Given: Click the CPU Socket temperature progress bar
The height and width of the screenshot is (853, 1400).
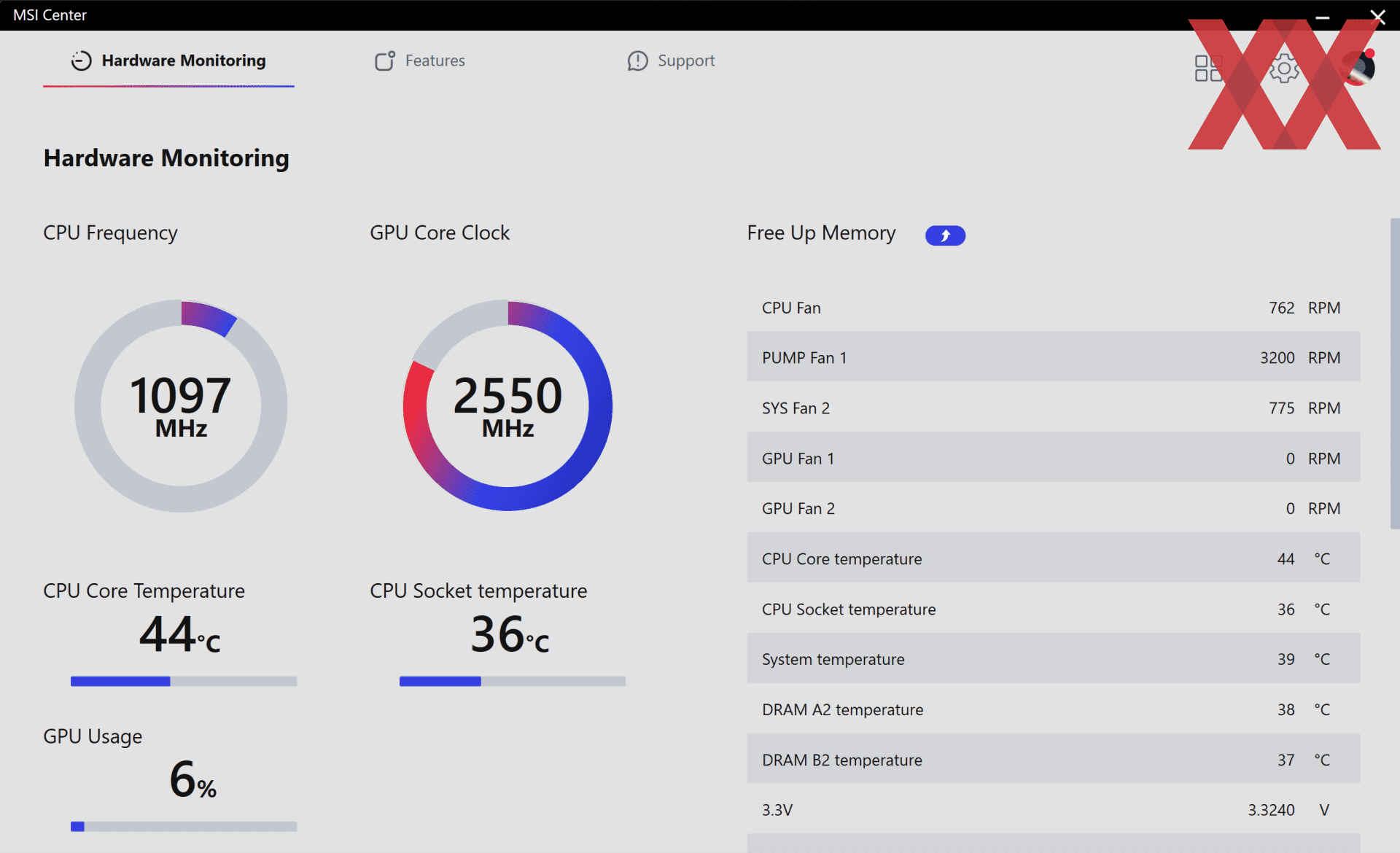Looking at the screenshot, I should (x=513, y=681).
